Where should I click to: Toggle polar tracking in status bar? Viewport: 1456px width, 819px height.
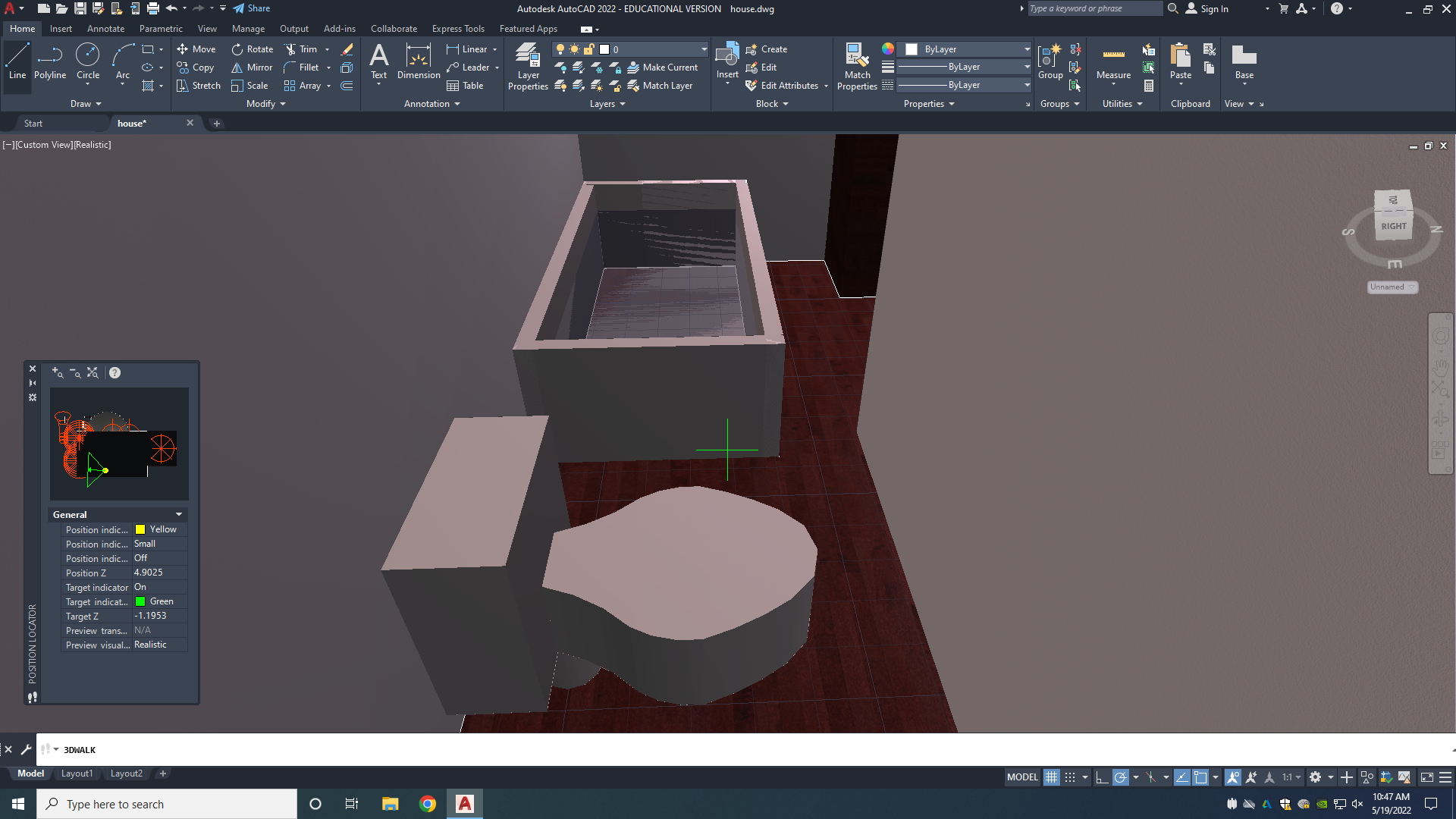(1120, 777)
